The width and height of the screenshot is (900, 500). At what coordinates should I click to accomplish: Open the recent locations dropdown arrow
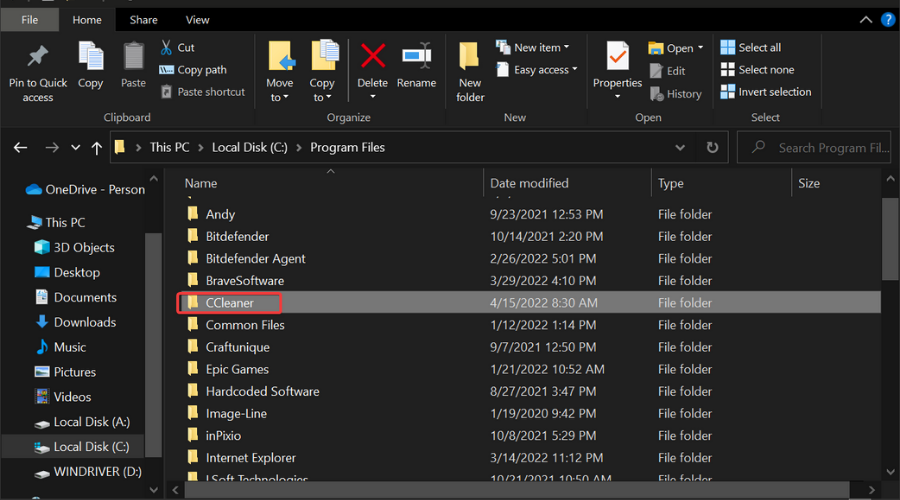click(75, 148)
